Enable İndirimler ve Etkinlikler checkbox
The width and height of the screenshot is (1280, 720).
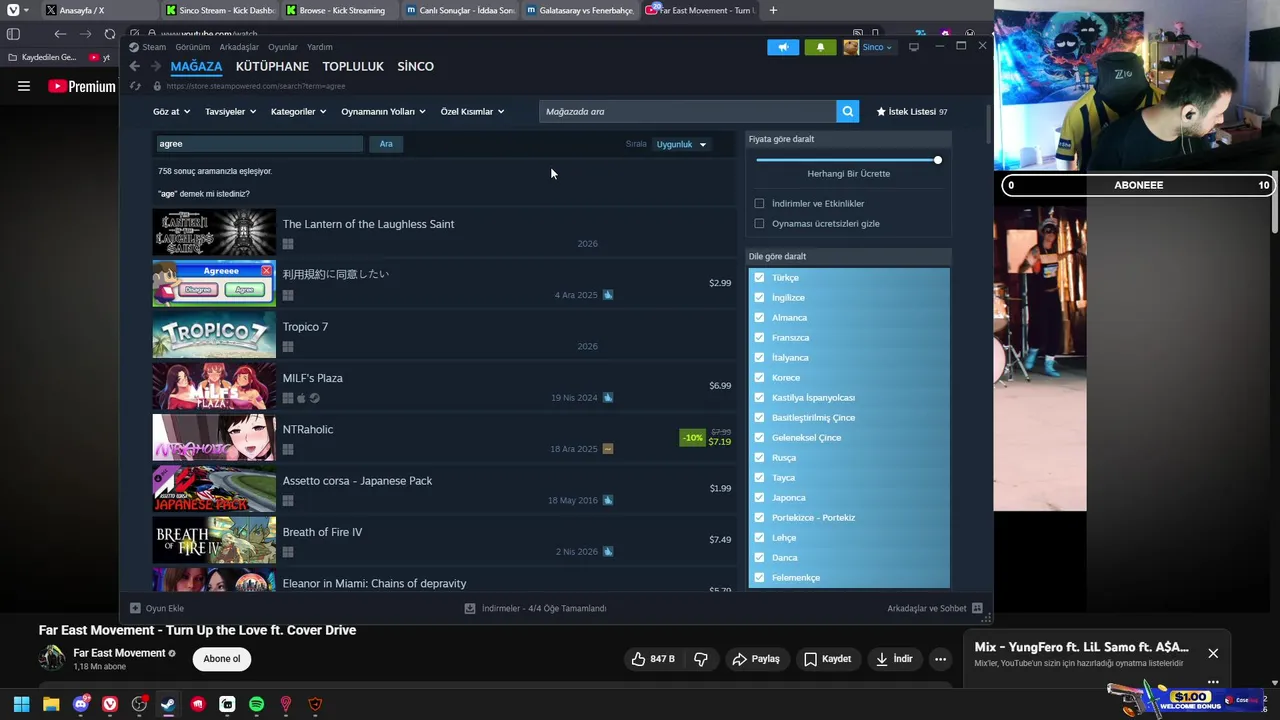click(x=759, y=203)
